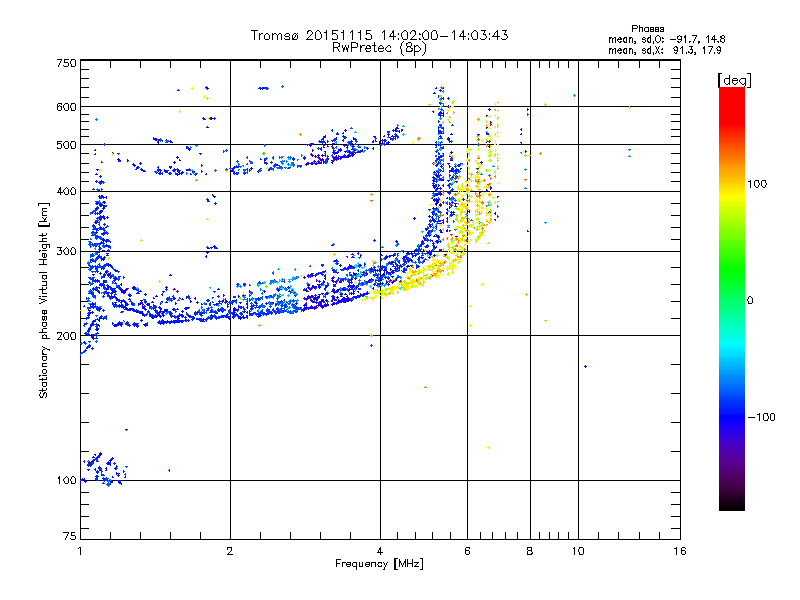Click the '500' y-axis tick label
The width and height of the screenshot is (800, 600).
click(x=66, y=145)
